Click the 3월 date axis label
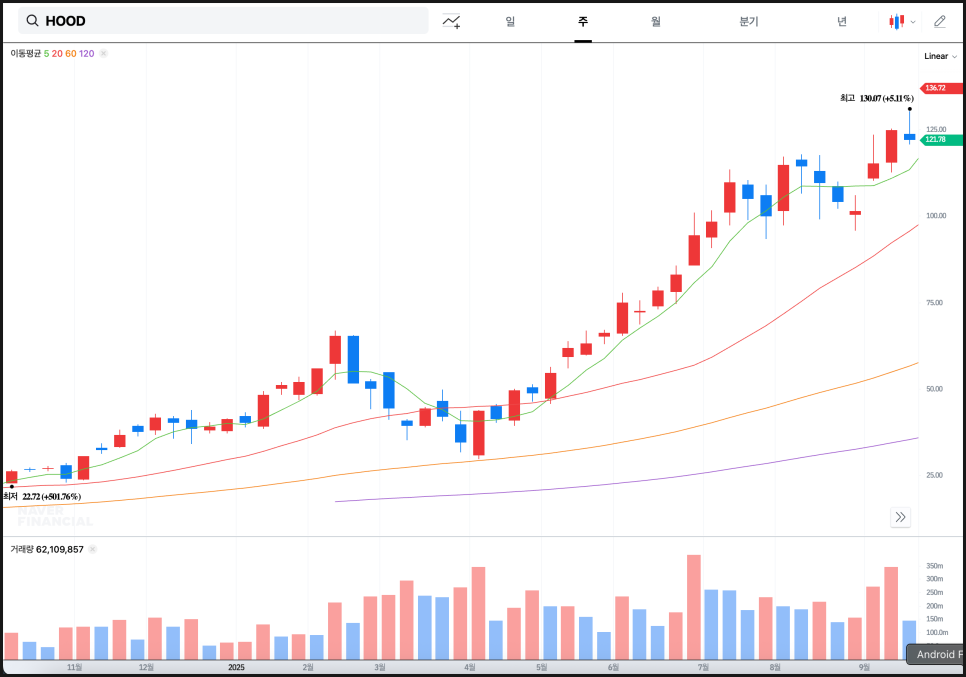The height and width of the screenshot is (677, 966). (x=380, y=667)
